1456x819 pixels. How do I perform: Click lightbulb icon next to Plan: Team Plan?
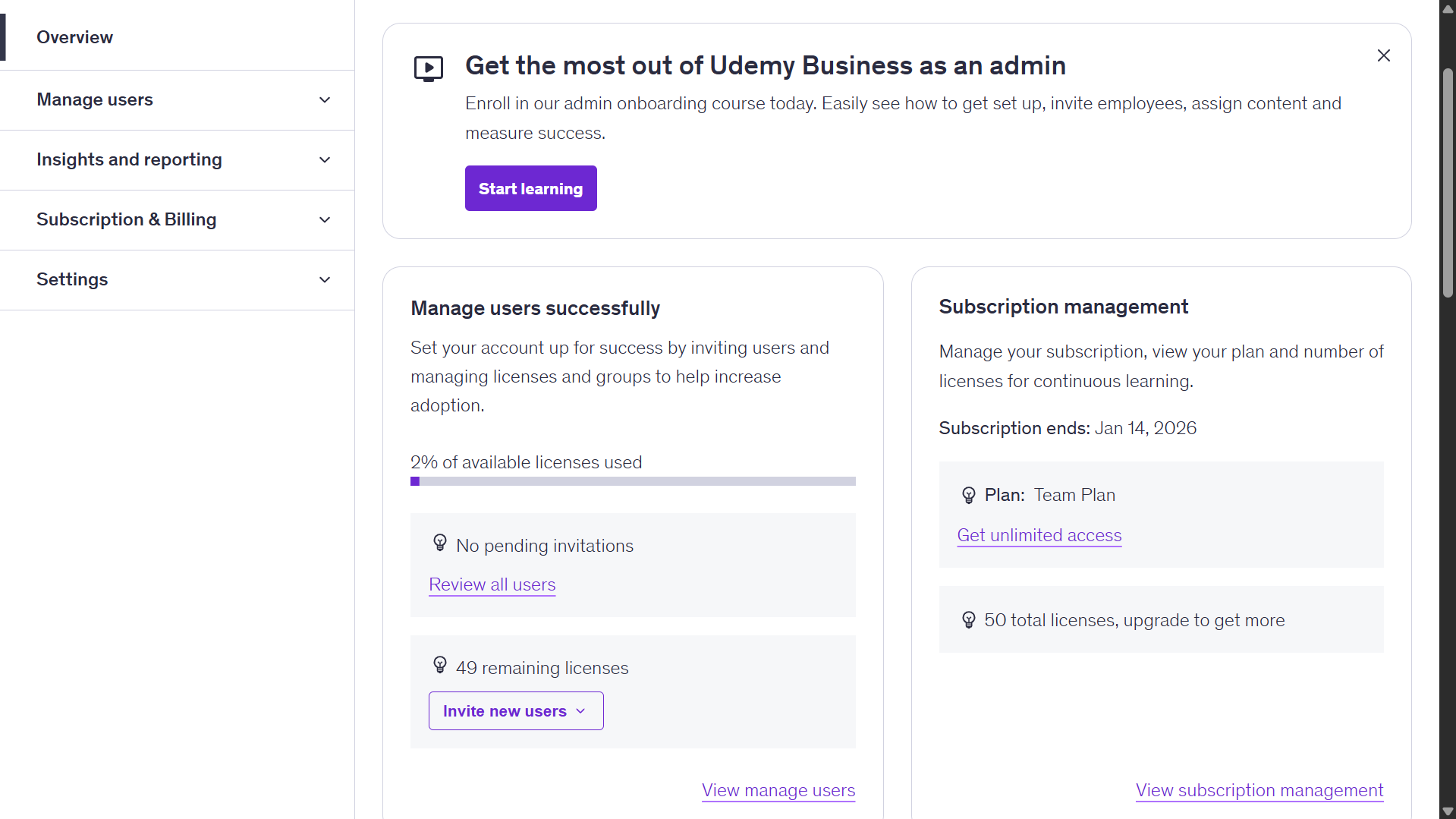pos(969,495)
